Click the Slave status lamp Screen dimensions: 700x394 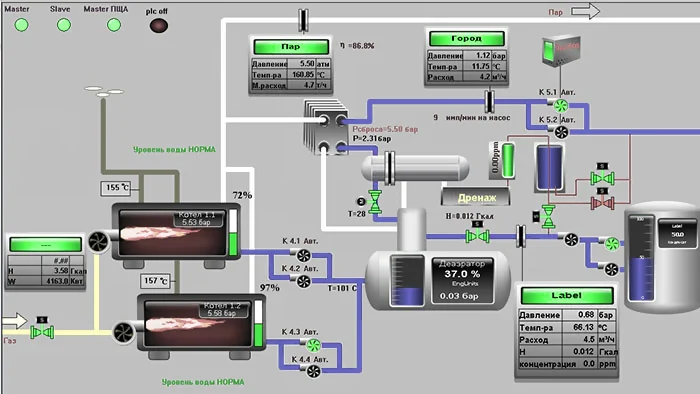click(x=64, y=25)
